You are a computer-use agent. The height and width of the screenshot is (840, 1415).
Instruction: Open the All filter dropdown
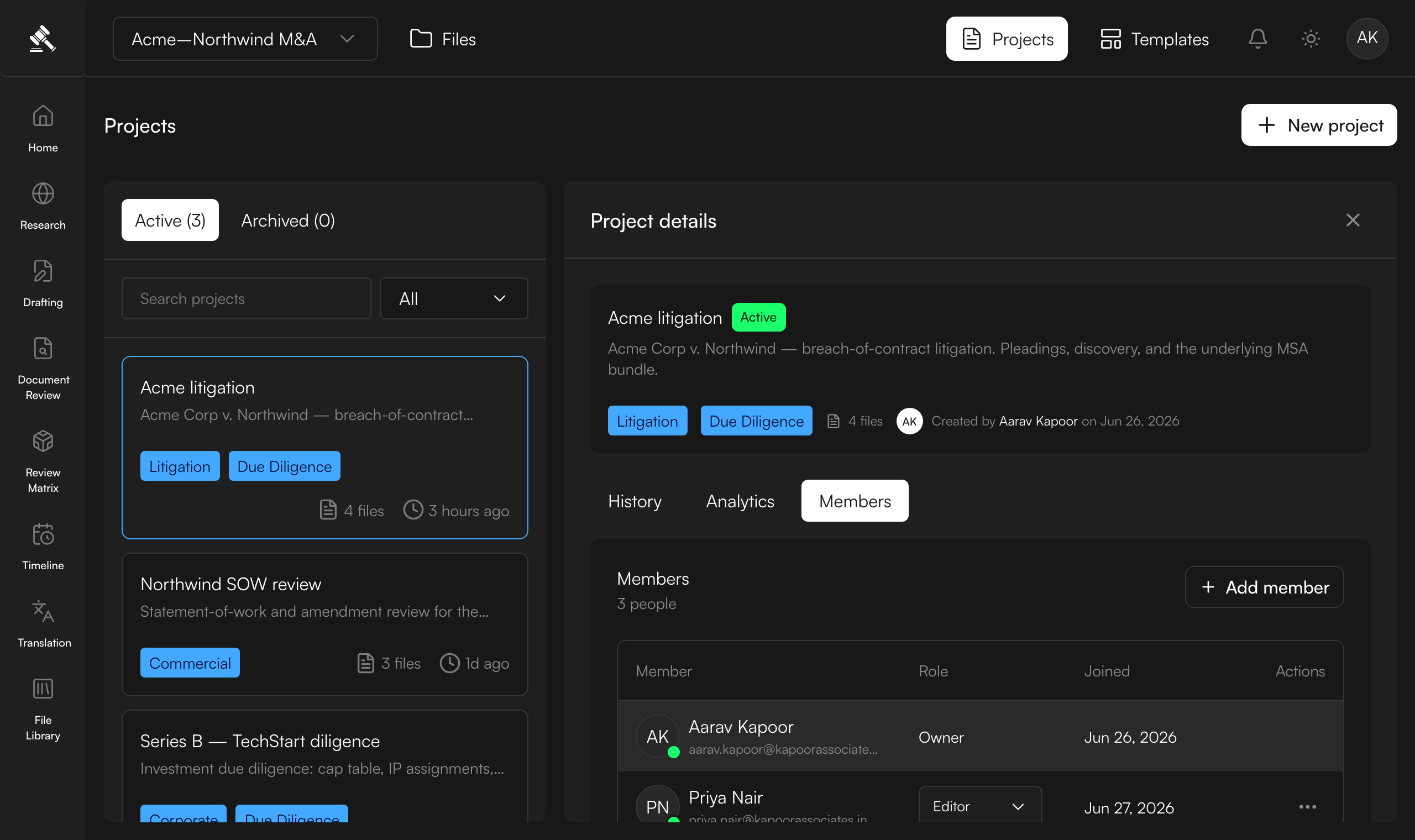(x=454, y=298)
